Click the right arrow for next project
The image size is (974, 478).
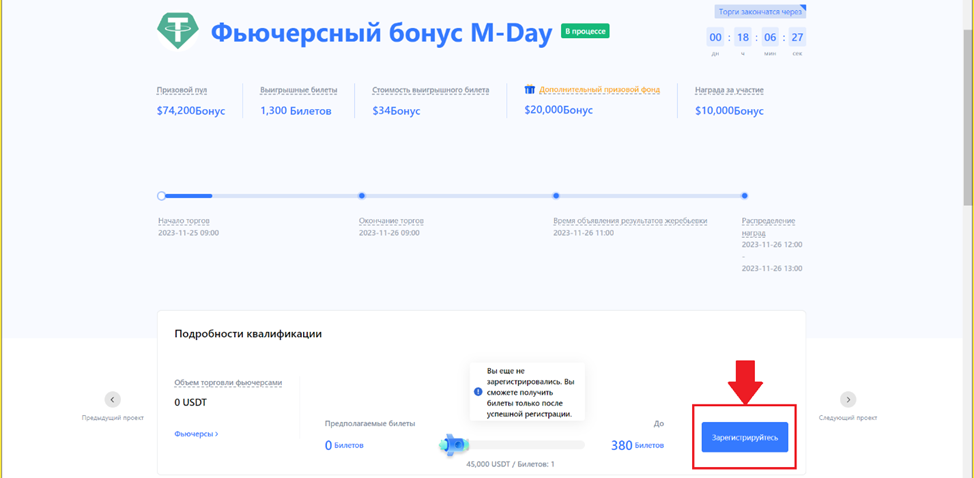[848, 399]
